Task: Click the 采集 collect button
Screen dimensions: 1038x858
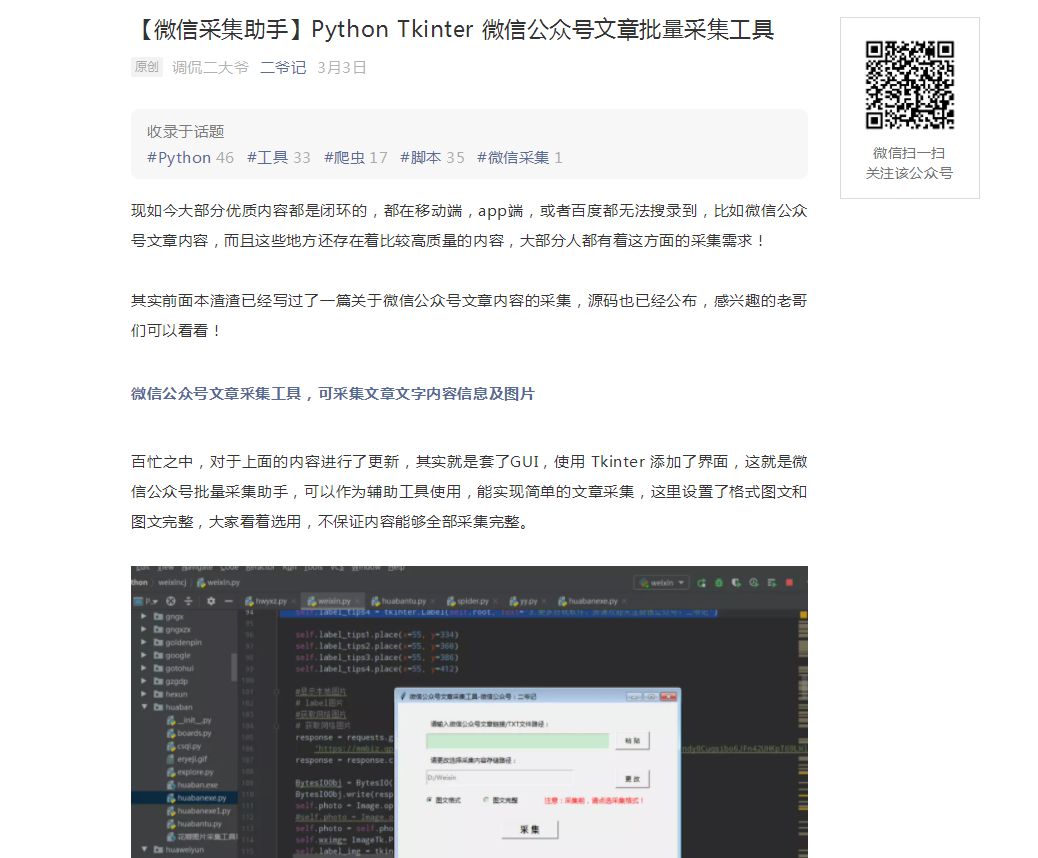Action: click(x=530, y=830)
